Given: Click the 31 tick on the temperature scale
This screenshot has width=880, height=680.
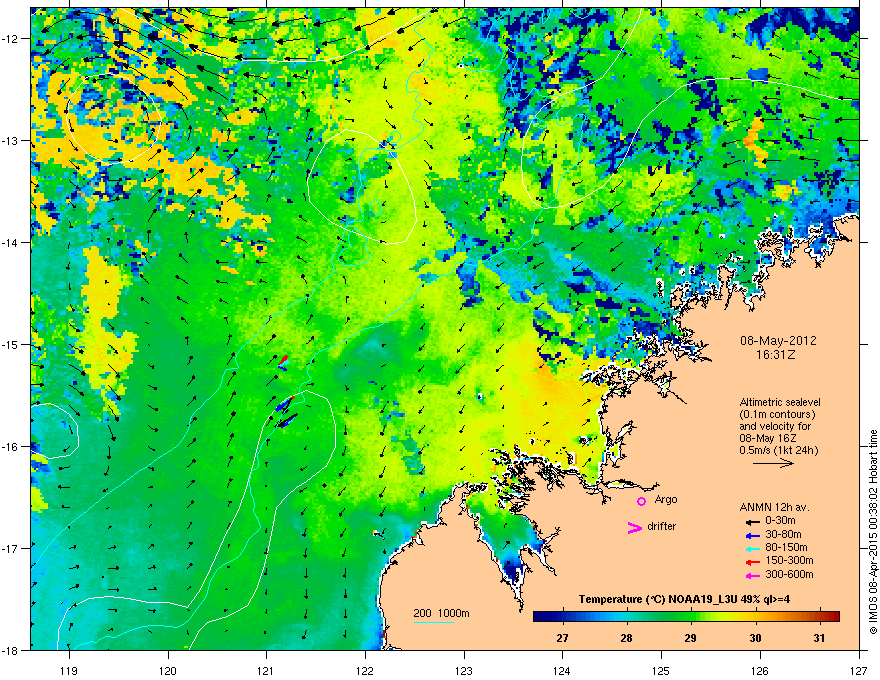Looking at the screenshot, I should coord(819,638).
